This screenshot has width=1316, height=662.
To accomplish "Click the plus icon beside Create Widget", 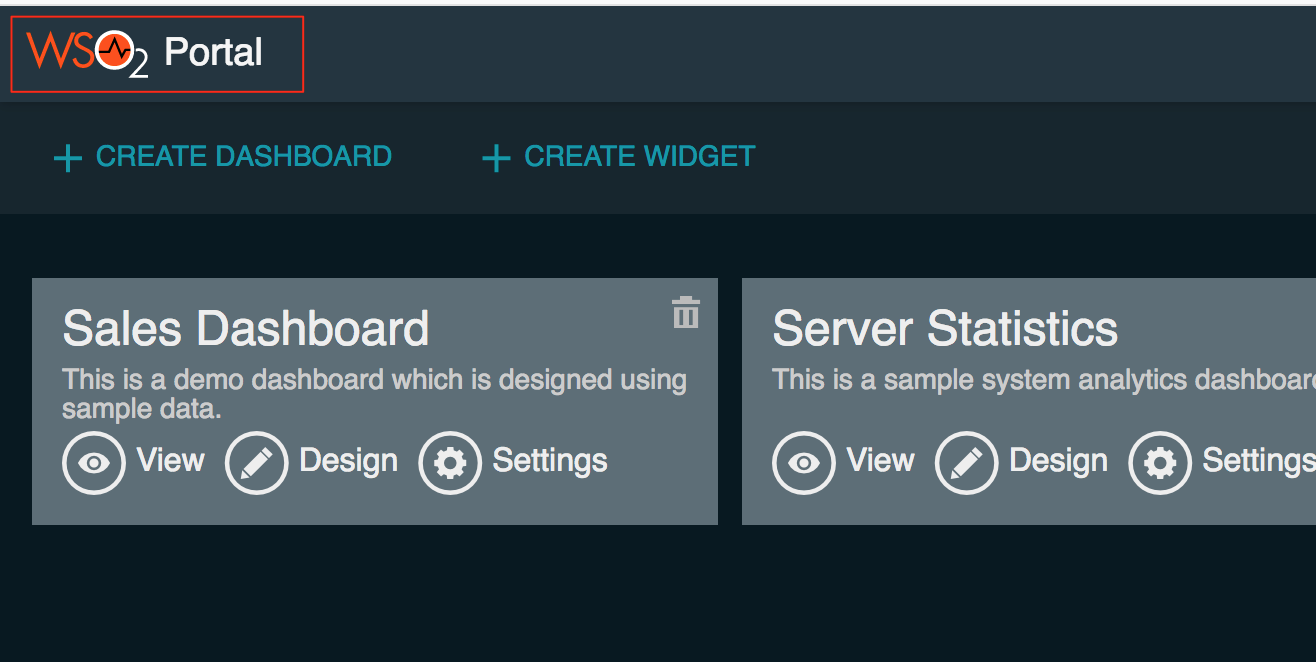I will [496, 158].
